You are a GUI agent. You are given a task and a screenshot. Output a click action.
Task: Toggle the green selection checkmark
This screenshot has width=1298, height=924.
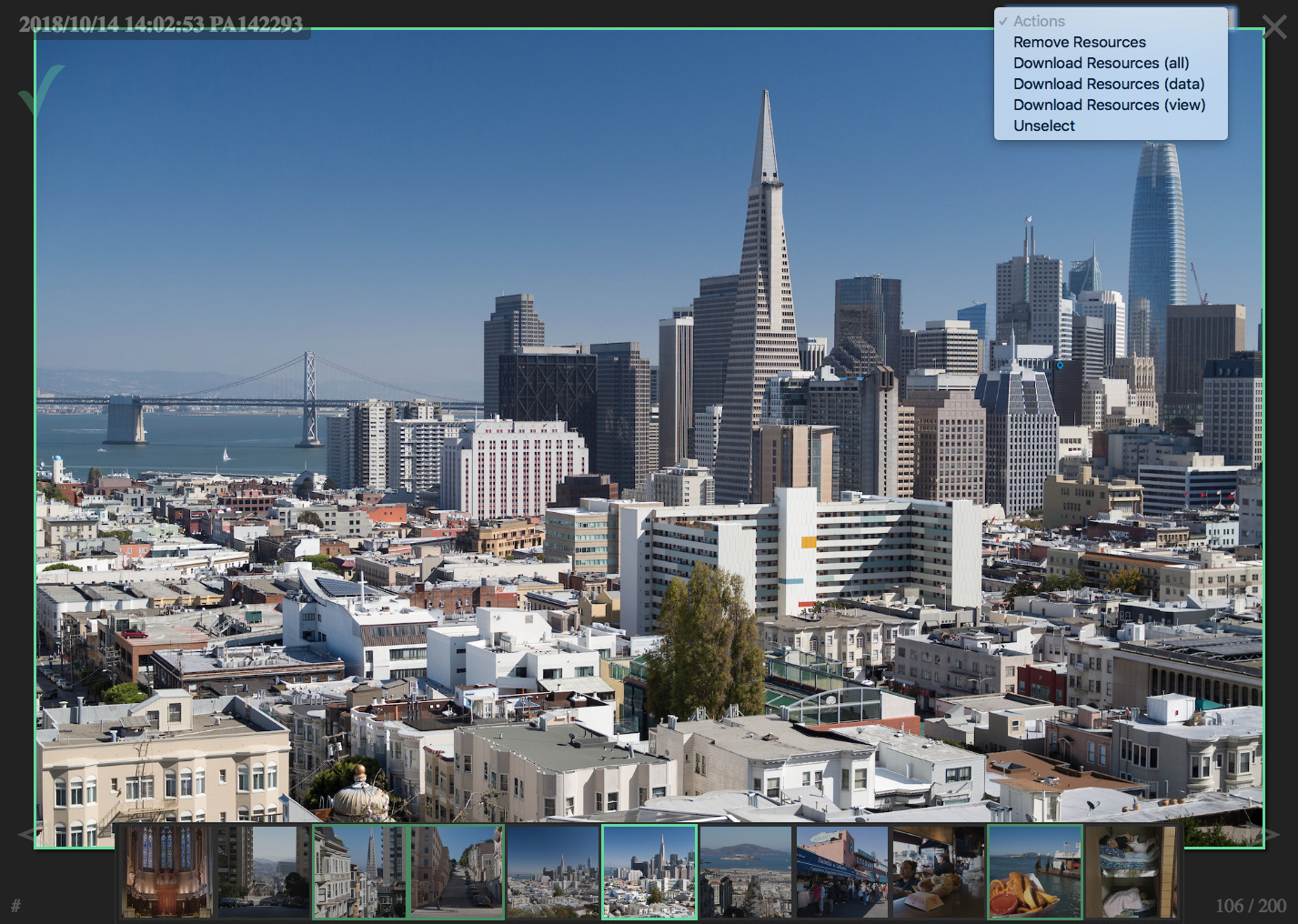[40, 90]
